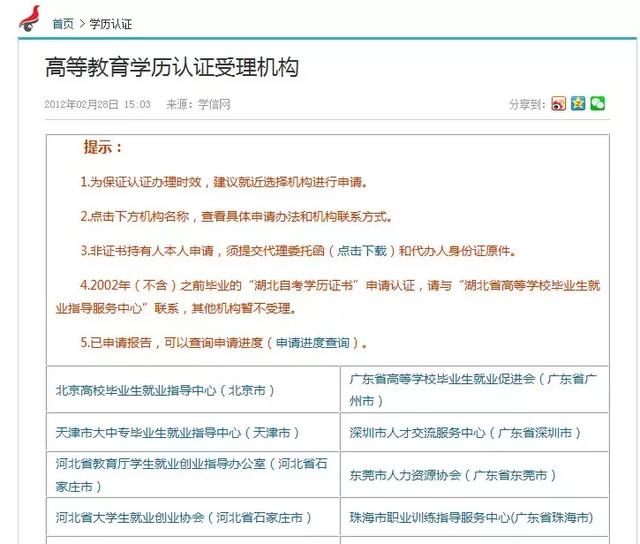640x544 pixels.
Task: Open 申请进度查询 progress link
Action: (x=313, y=342)
